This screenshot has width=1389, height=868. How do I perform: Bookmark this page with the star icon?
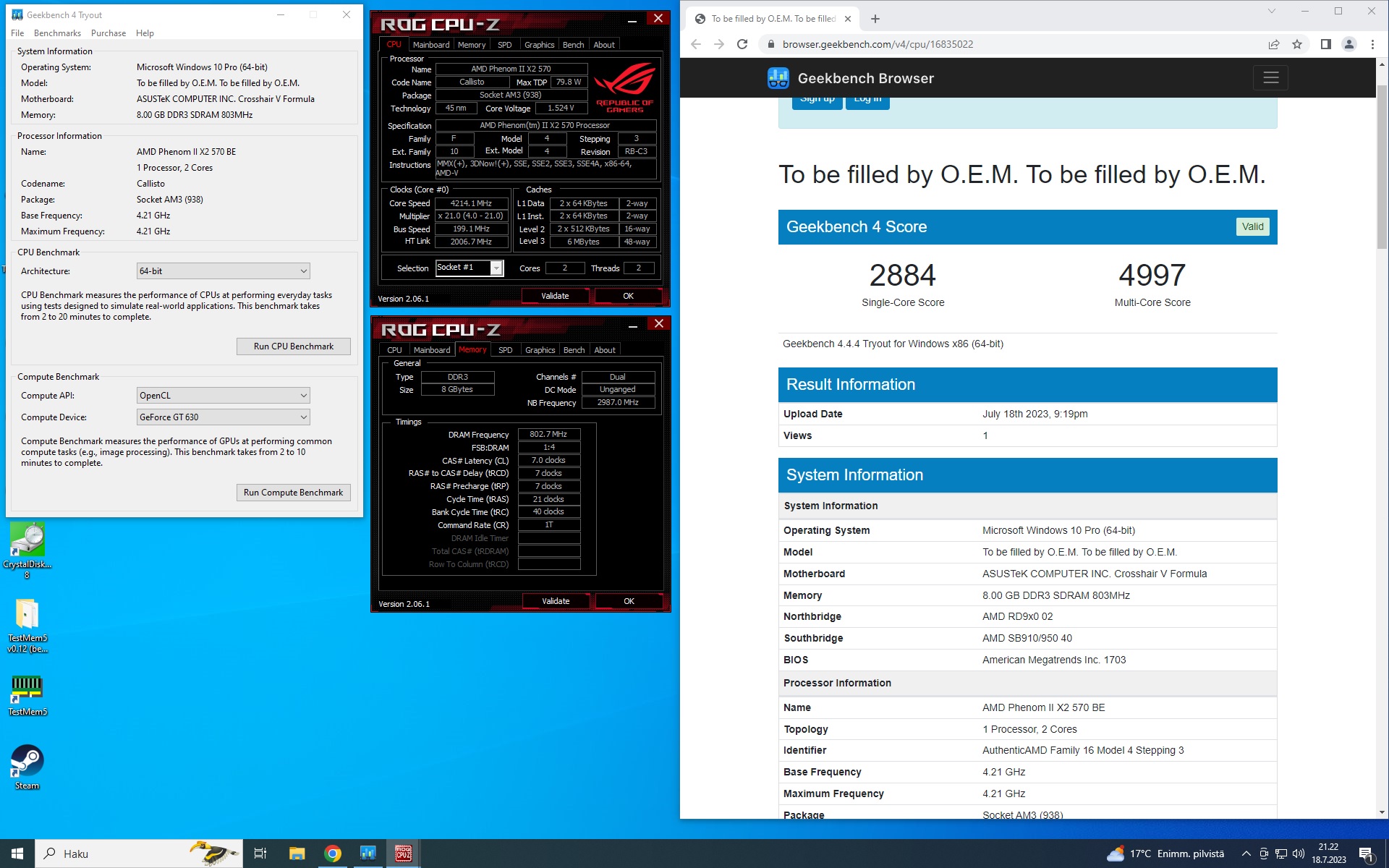(1297, 44)
